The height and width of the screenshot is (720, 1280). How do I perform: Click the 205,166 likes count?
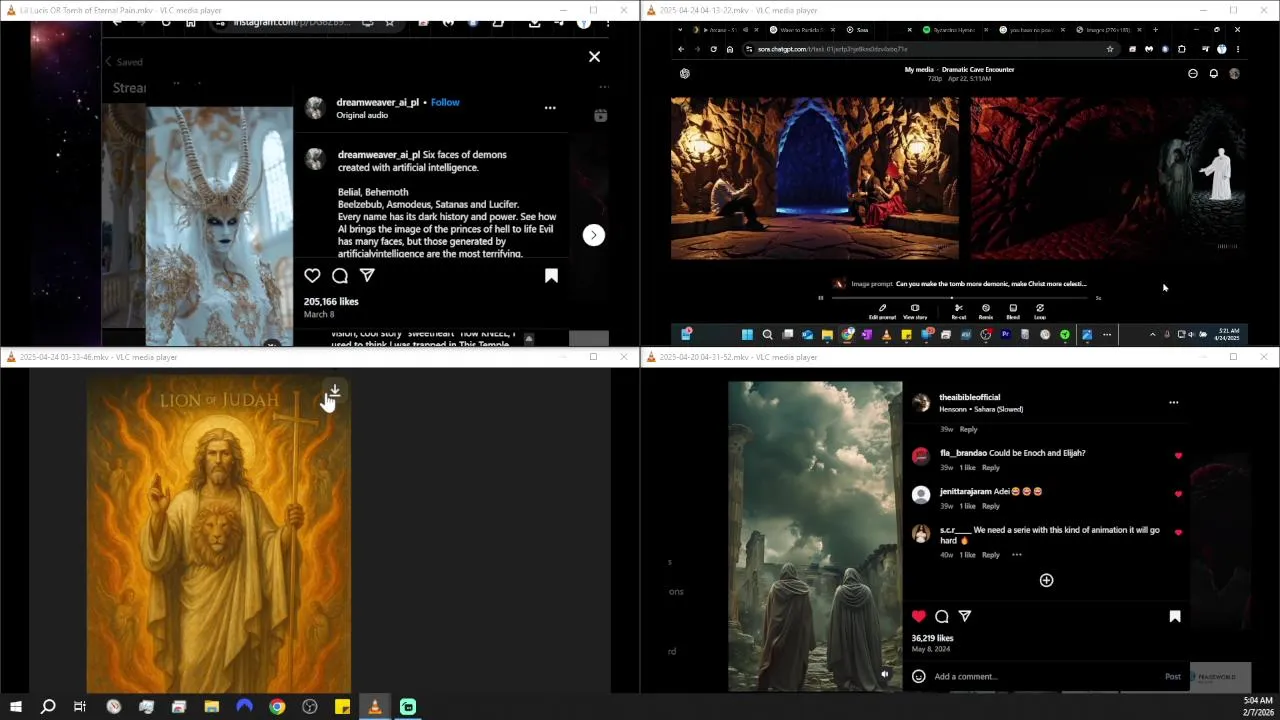pyautogui.click(x=331, y=301)
